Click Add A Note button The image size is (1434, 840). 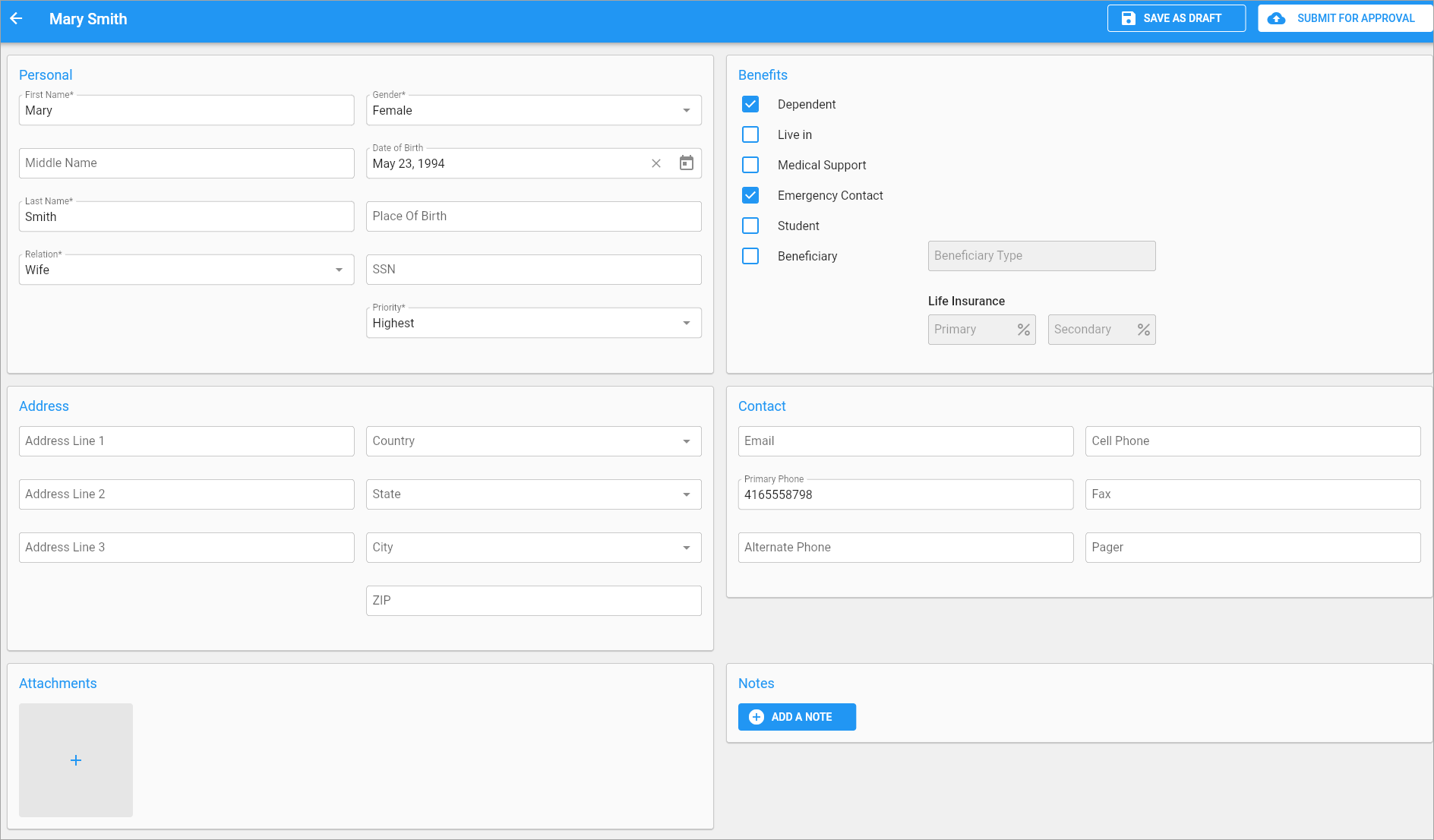click(797, 717)
